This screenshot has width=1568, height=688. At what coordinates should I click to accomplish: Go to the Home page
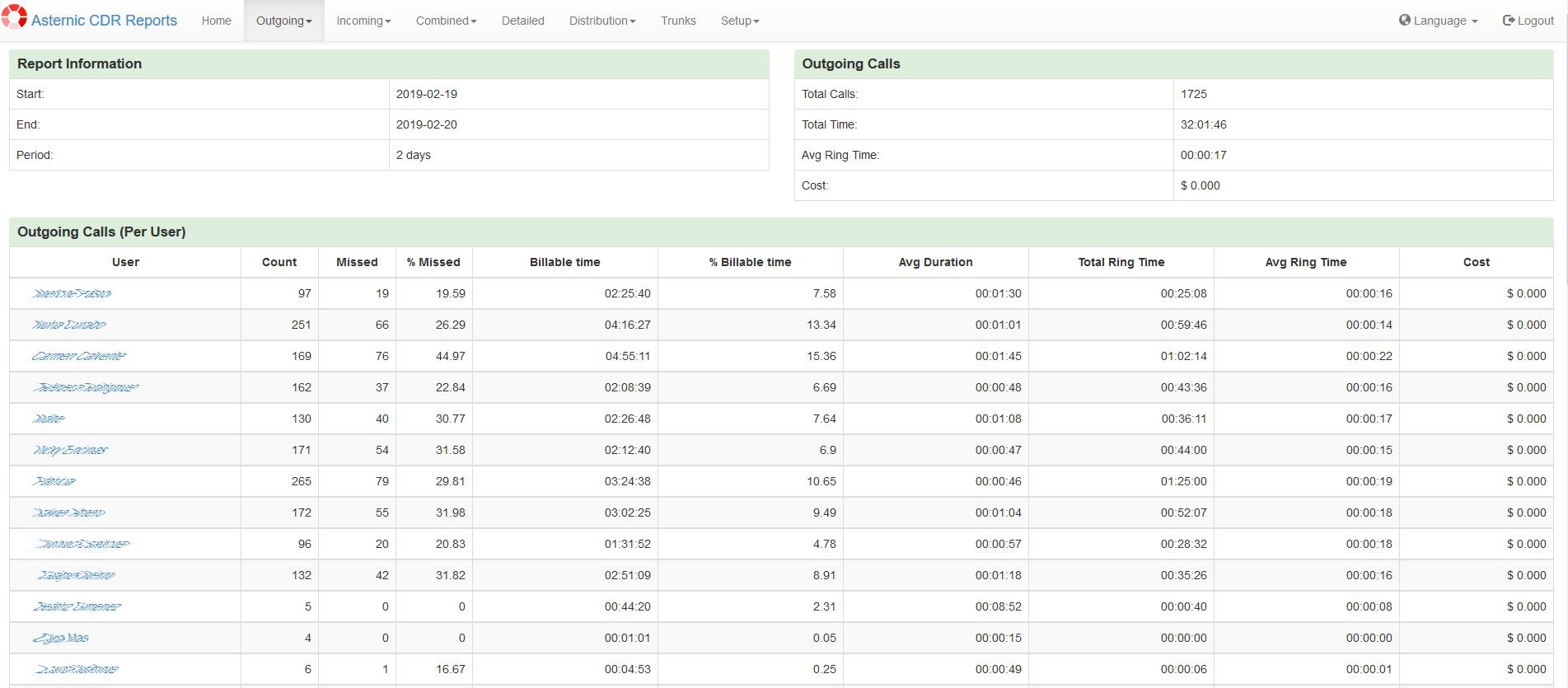tap(216, 21)
